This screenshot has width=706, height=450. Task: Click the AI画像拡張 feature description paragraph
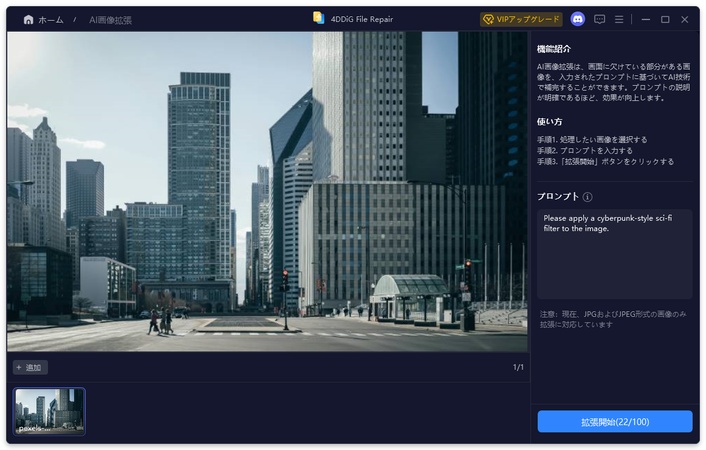click(613, 82)
